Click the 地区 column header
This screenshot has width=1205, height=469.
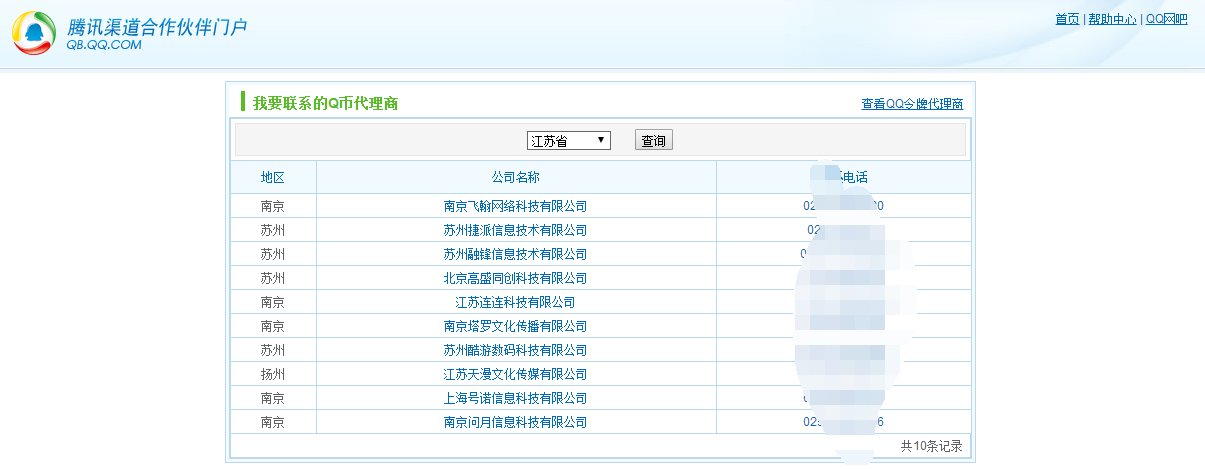point(273,177)
